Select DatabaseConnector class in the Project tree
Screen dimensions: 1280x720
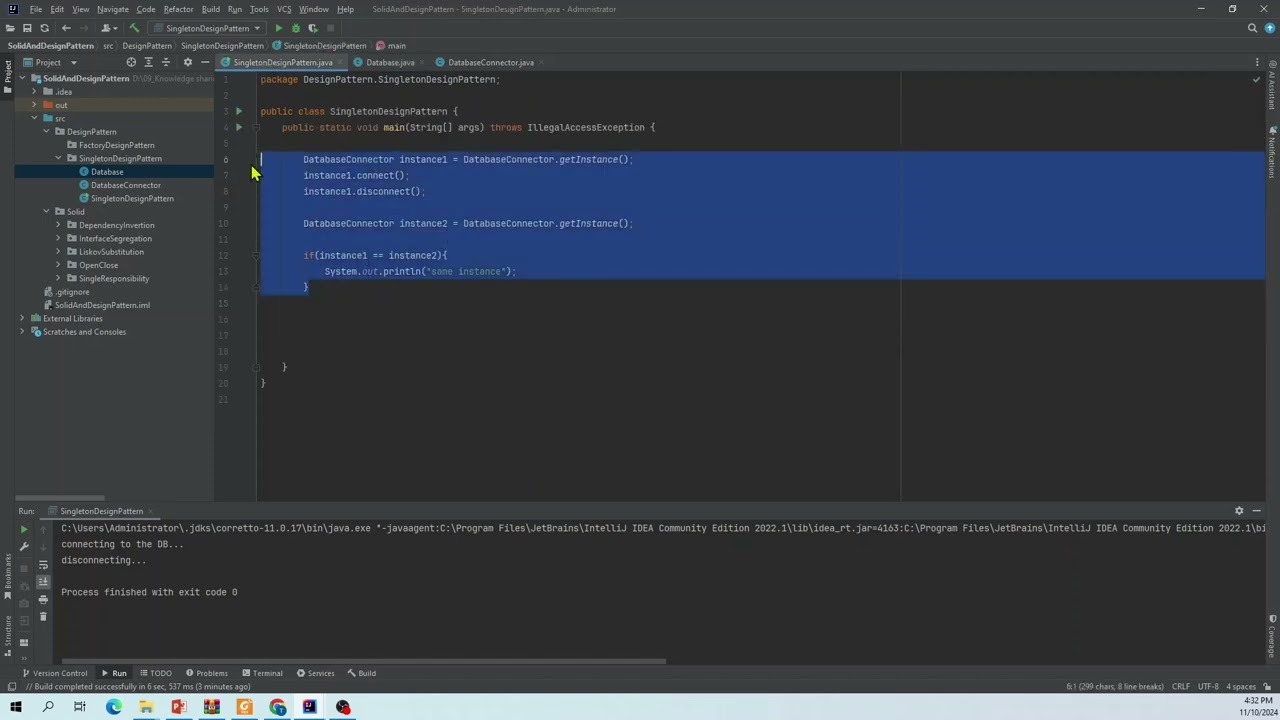pyautogui.click(x=125, y=185)
